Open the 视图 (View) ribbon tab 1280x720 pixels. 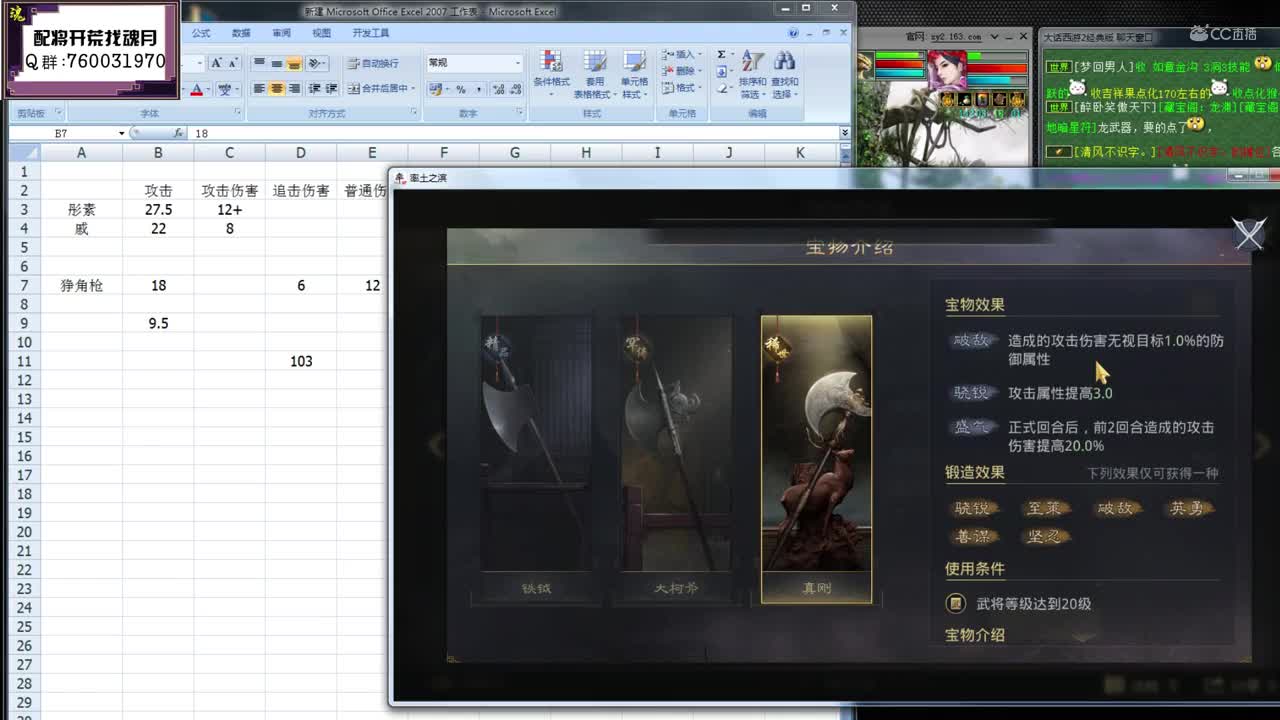click(x=321, y=33)
